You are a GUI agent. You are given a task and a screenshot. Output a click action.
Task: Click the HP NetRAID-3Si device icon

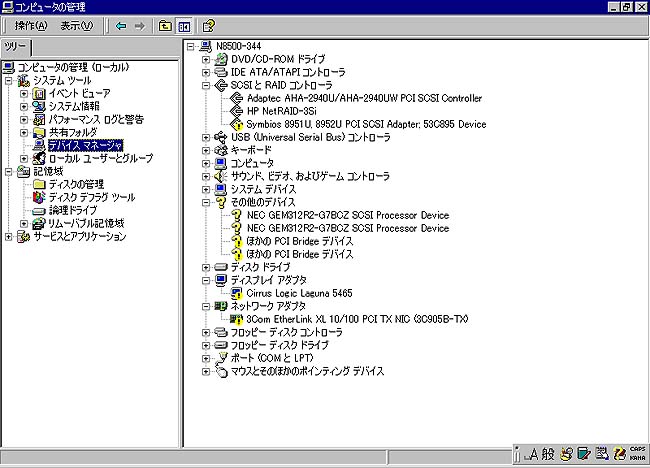tap(236, 111)
